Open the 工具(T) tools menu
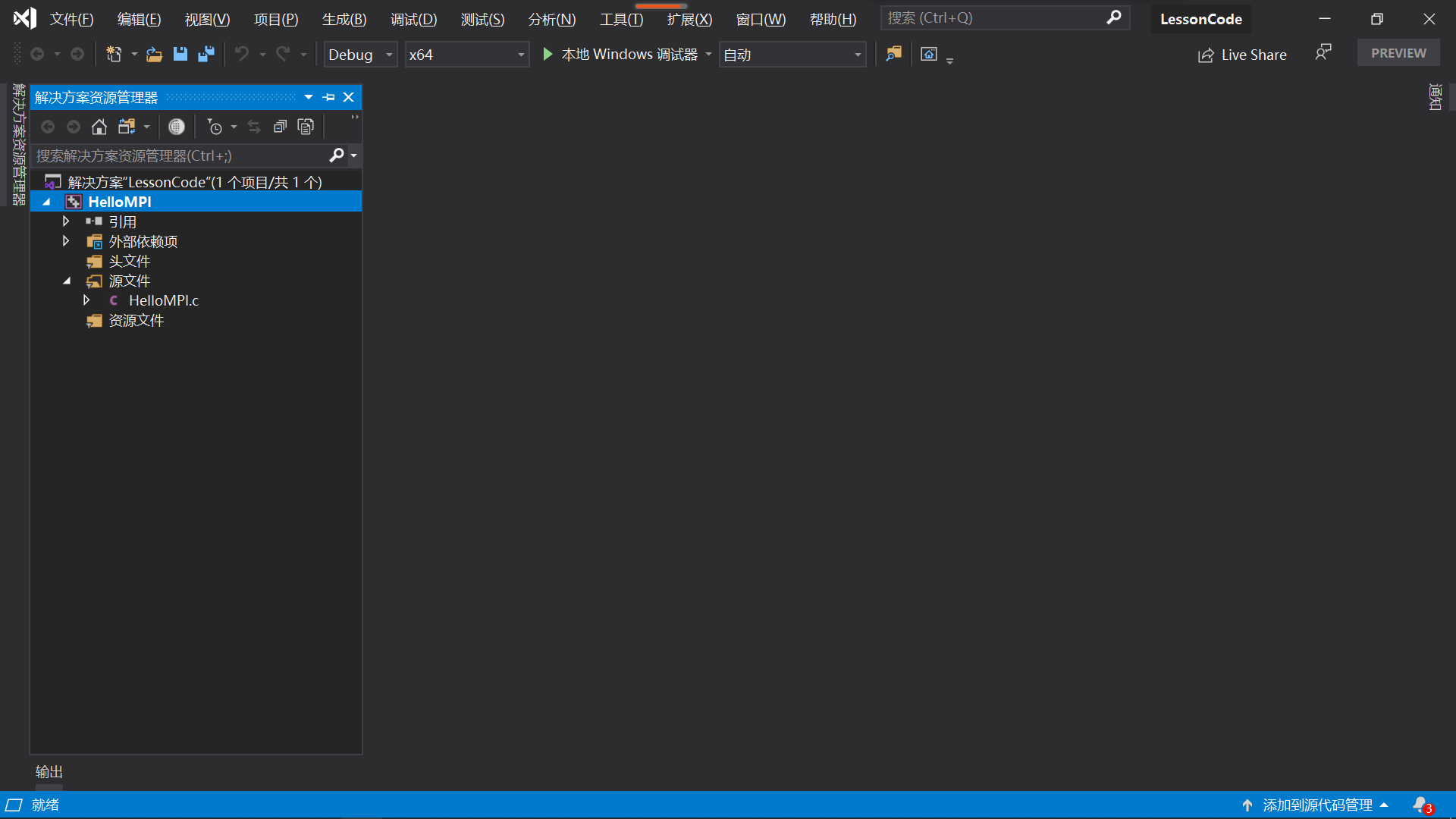The height and width of the screenshot is (819, 1456). click(621, 19)
